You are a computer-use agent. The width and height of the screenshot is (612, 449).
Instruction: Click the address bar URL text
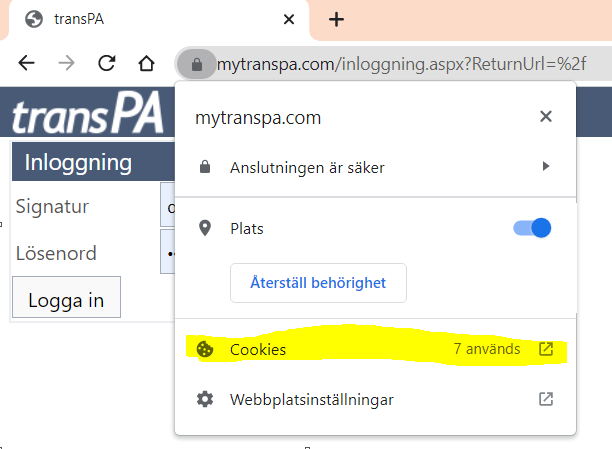[401, 64]
